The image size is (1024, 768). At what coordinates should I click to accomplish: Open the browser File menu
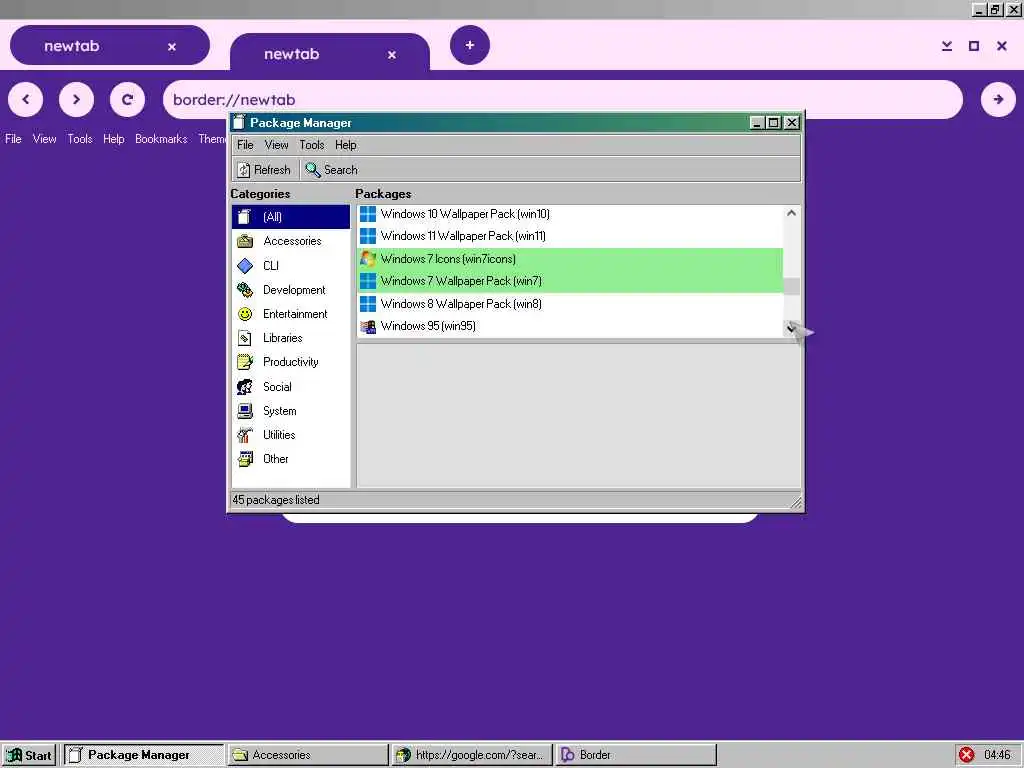tap(13, 139)
